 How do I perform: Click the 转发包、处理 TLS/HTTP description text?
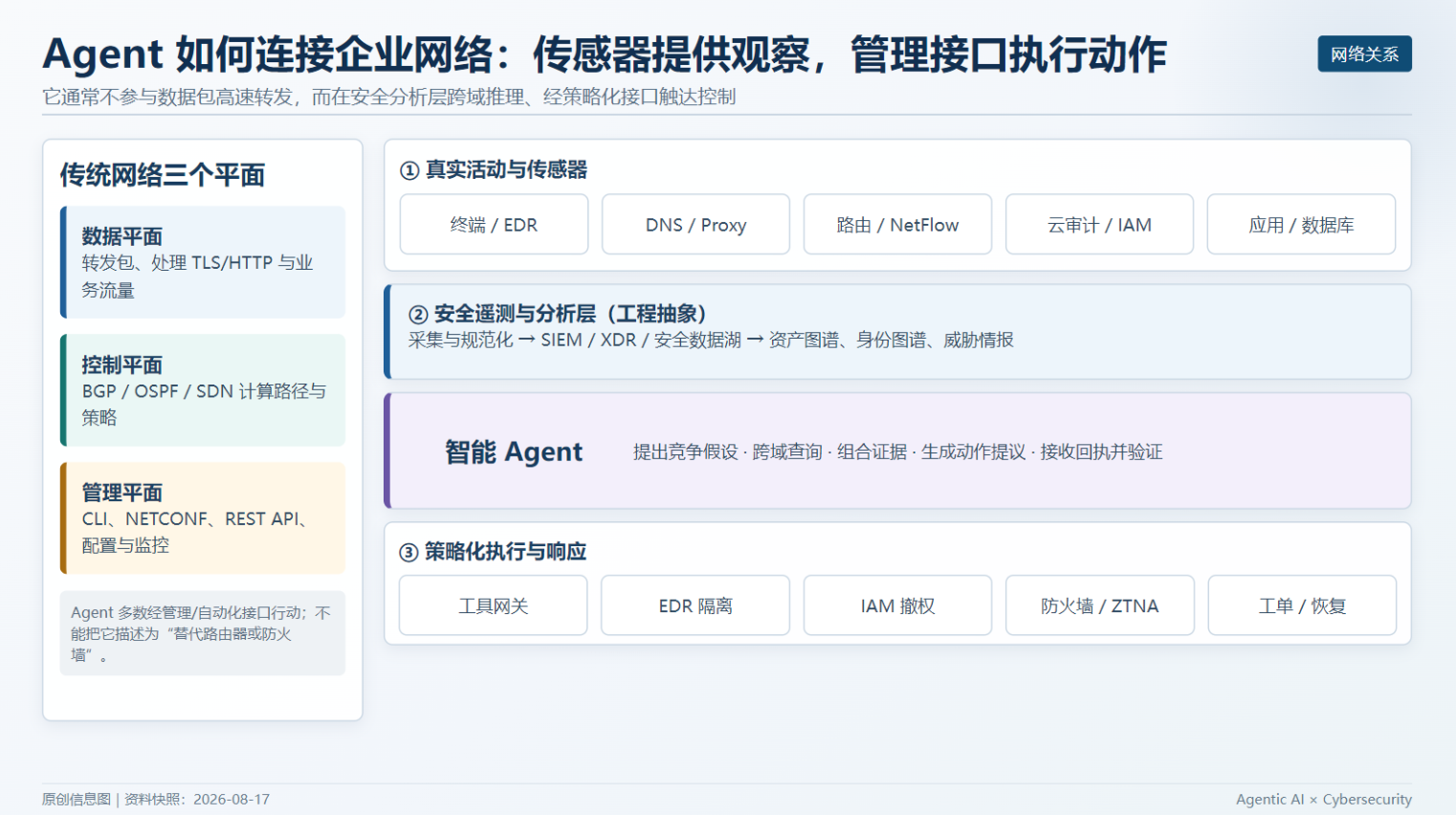point(197,276)
